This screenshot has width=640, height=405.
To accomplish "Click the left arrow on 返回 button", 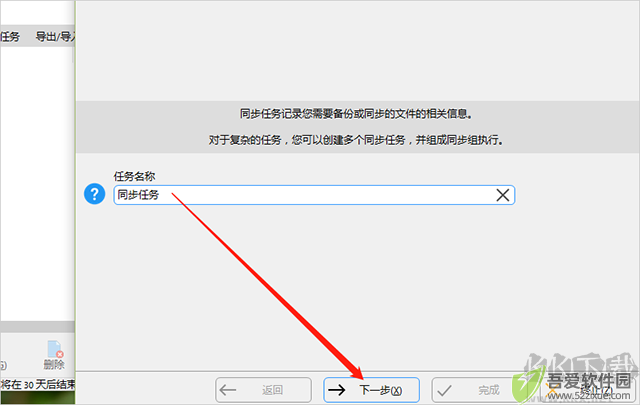I will coord(227,390).
